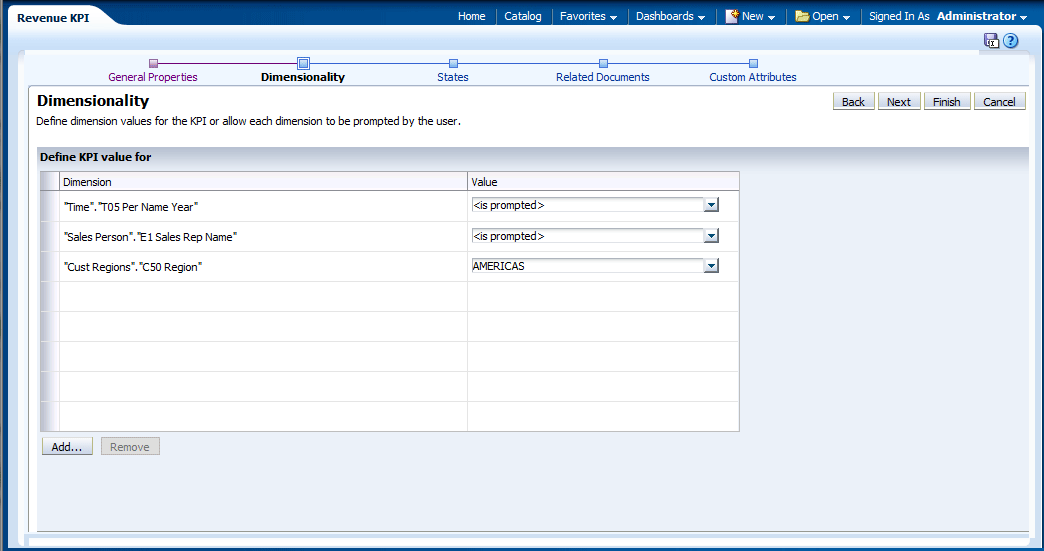Select the Time dimension row header
Image resolution: width=1044 pixels, height=551 pixels.
tap(50, 206)
